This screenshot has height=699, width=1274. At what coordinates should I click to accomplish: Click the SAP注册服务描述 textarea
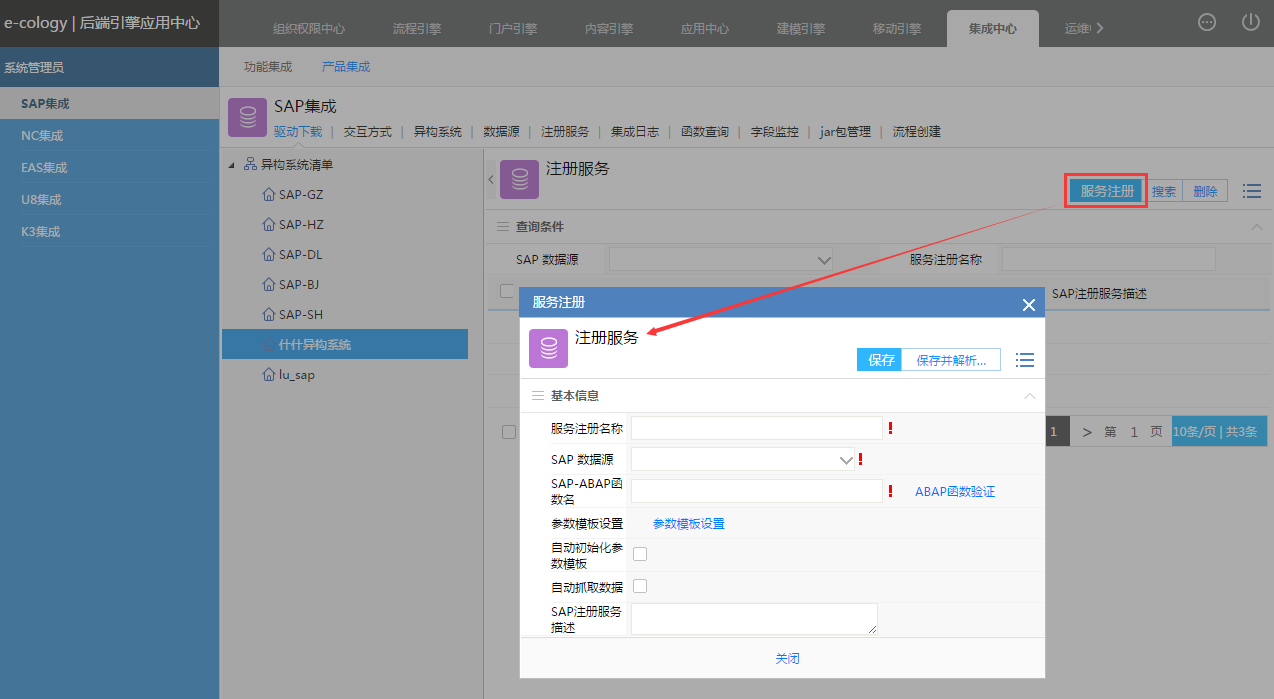click(x=754, y=618)
